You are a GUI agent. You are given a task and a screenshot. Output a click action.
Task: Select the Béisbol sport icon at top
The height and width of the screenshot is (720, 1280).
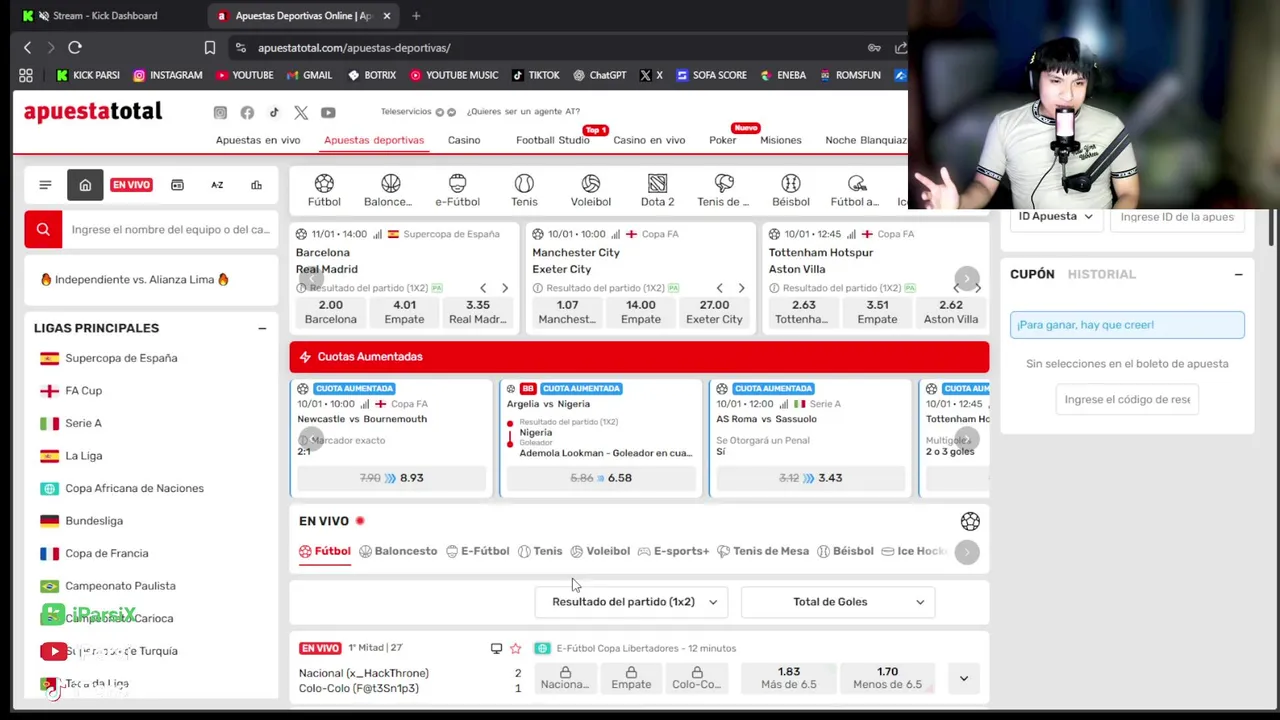(x=791, y=190)
